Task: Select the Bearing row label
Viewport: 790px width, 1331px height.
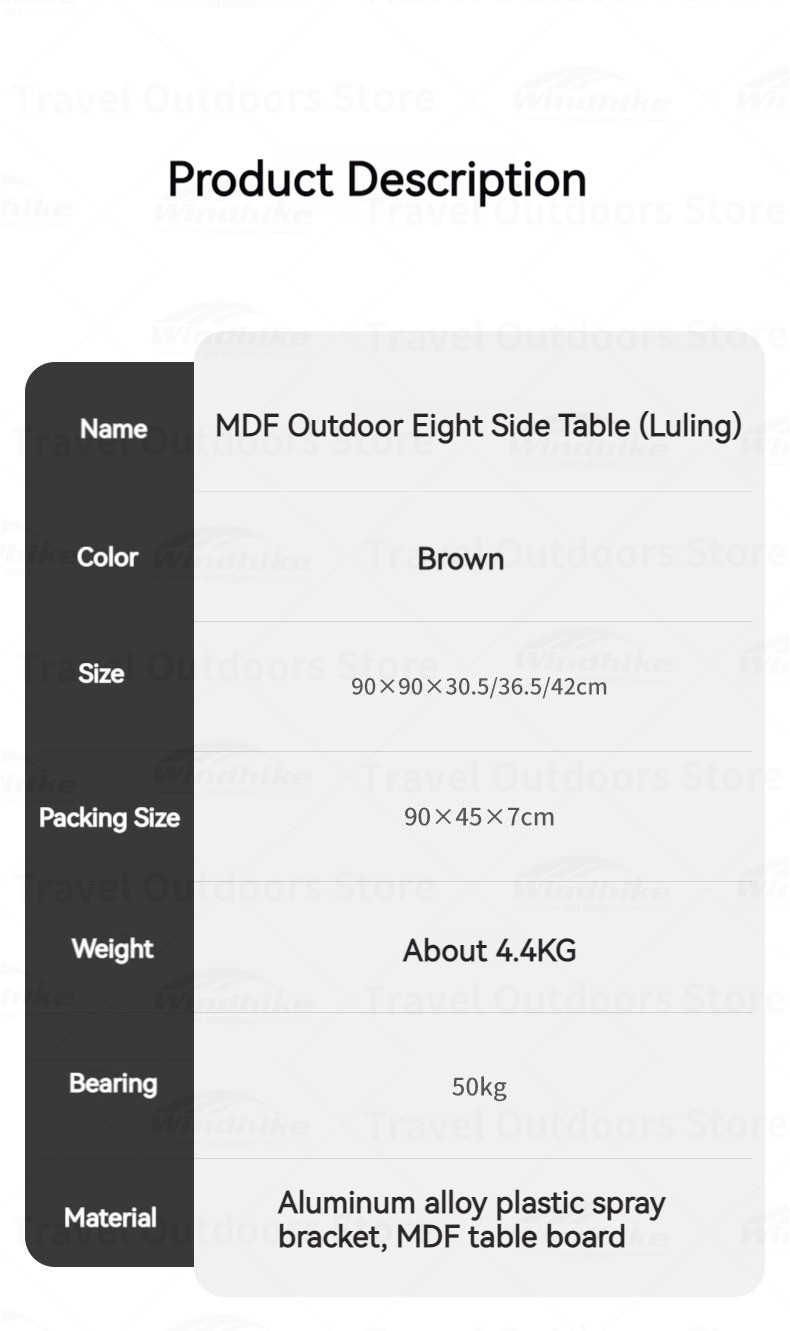Action: tap(113, 1083)
